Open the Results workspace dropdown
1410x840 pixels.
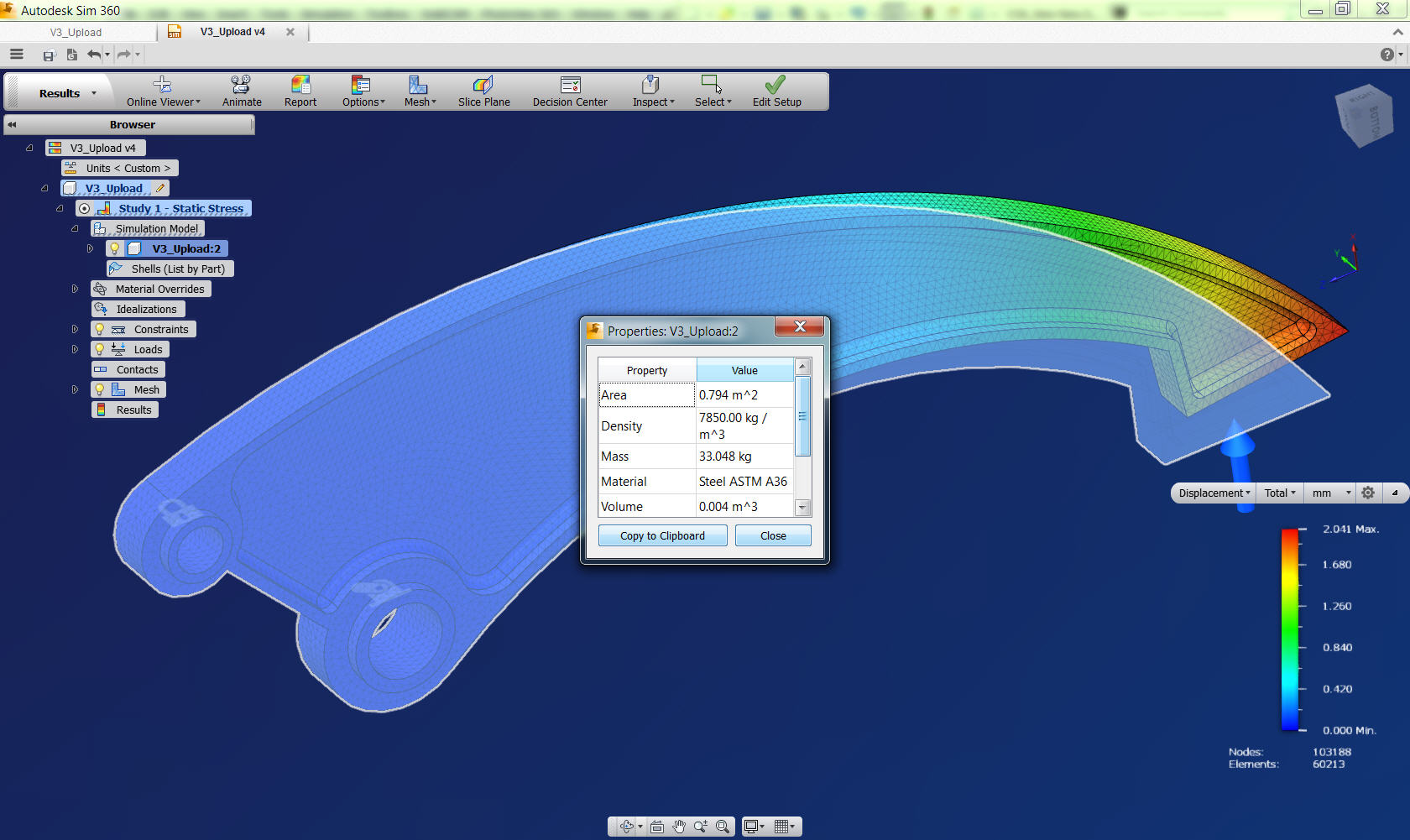(x=67, y=93)
